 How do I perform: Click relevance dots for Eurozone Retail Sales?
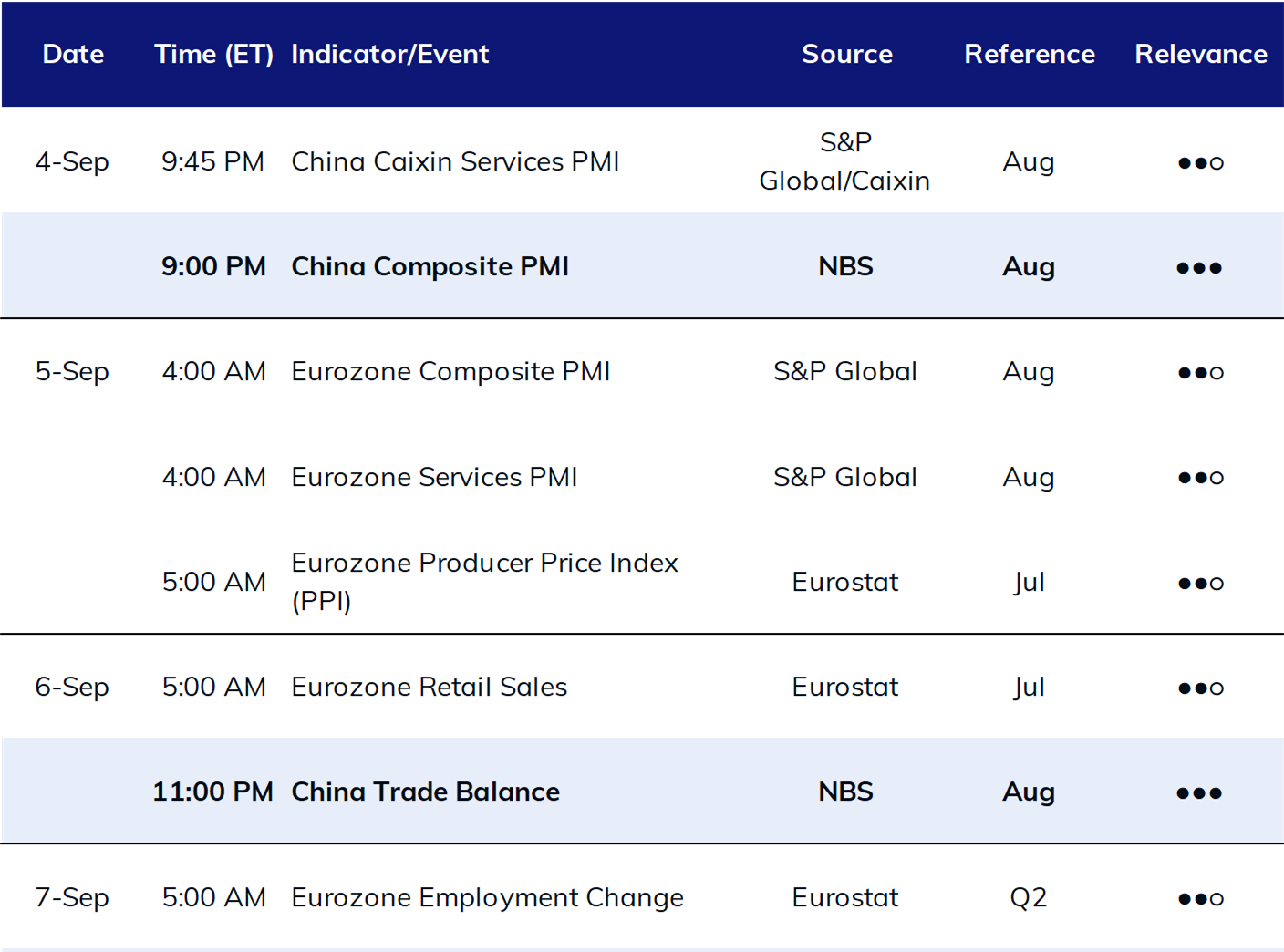[1200, 688]
